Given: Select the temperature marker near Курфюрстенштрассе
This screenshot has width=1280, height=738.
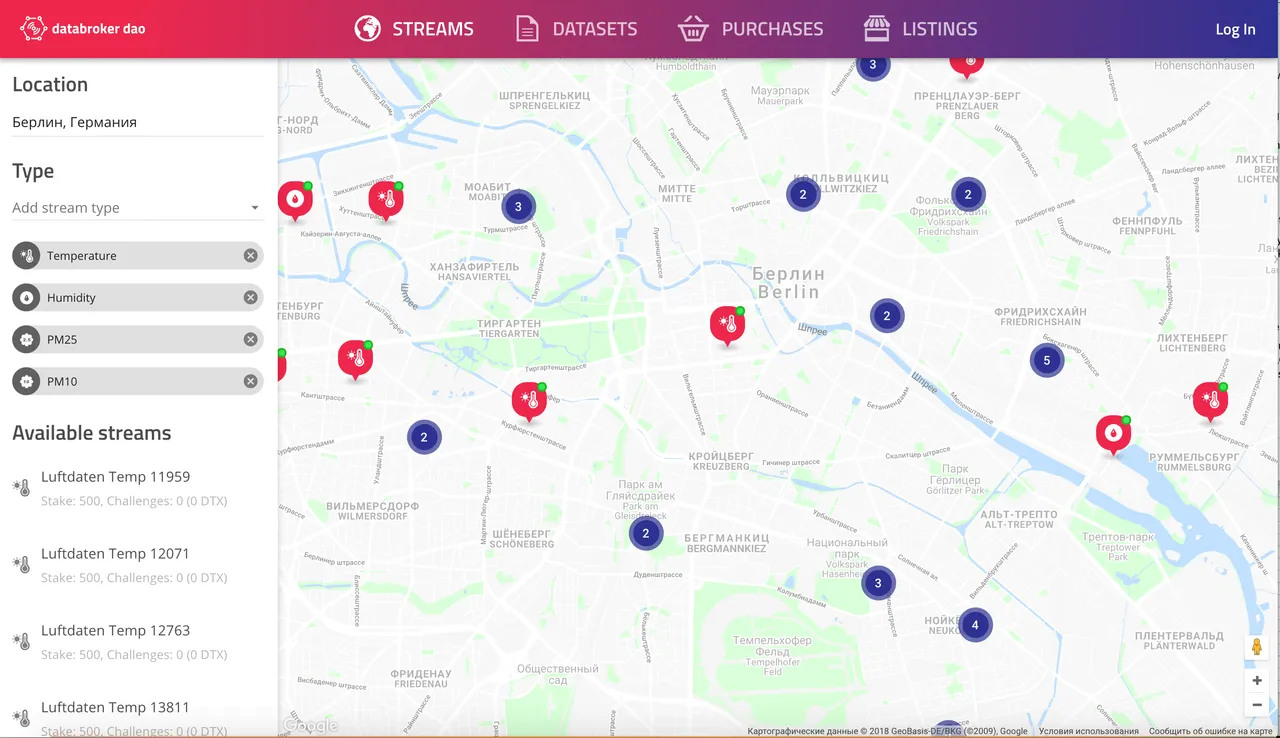Looking at the screenshot, I should (x=529, y=402).
